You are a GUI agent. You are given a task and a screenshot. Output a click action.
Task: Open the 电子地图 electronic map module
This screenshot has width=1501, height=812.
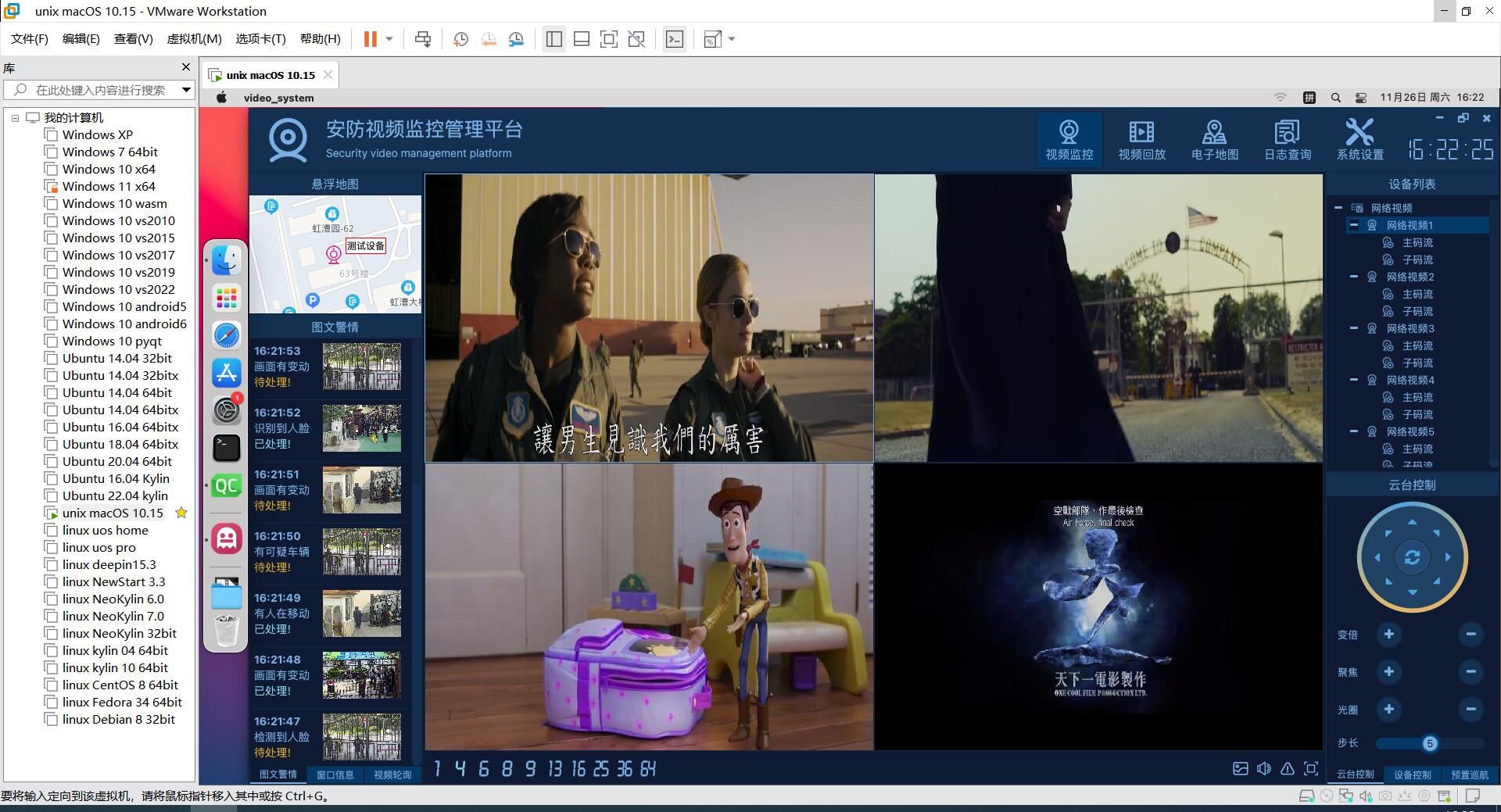coord(1214,140)
